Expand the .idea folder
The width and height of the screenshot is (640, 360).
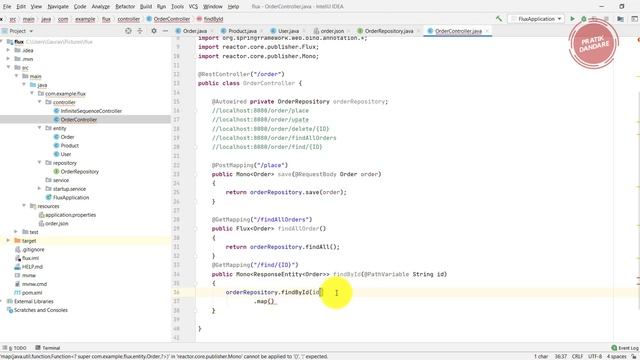(8, 50)
